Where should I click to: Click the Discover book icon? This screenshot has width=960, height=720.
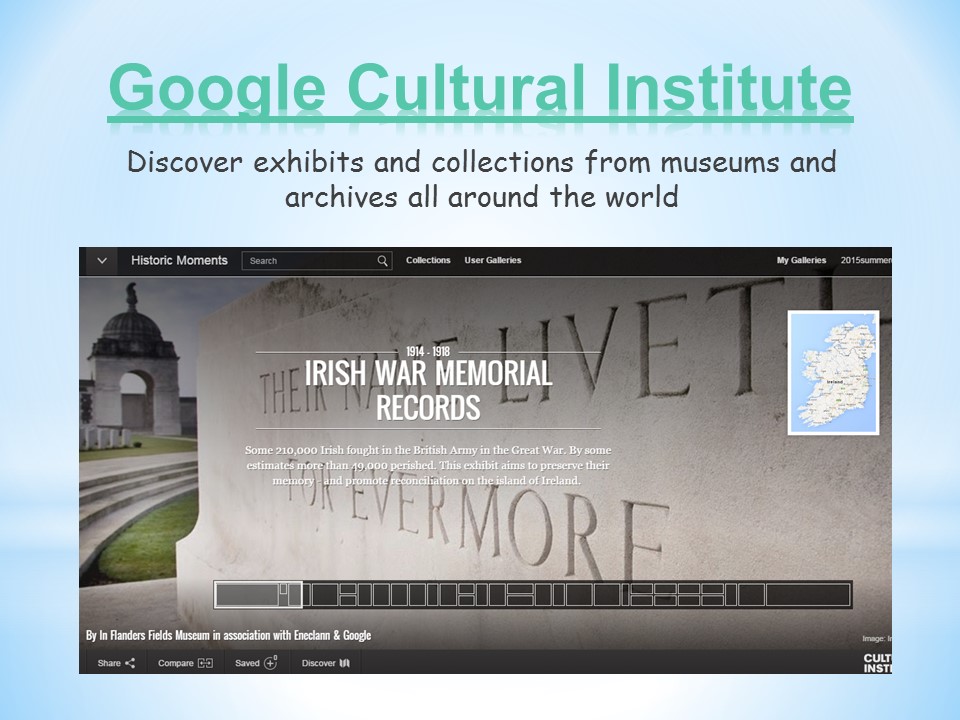pos(345,663)
